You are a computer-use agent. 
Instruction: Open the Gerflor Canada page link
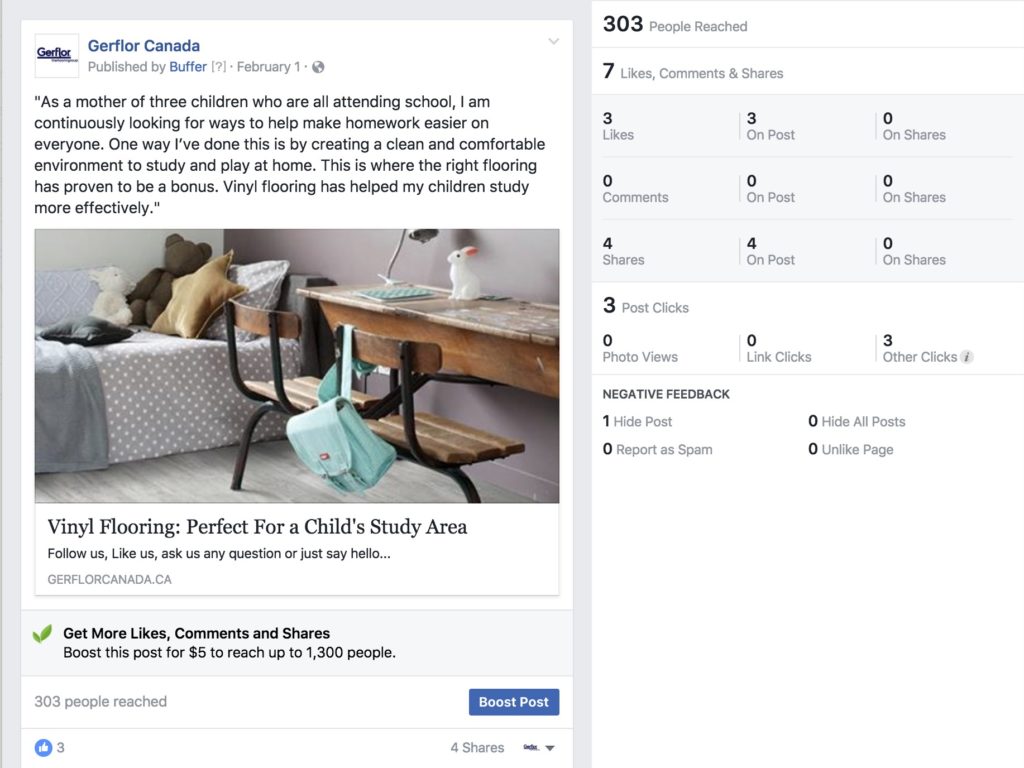coord(144,46)
